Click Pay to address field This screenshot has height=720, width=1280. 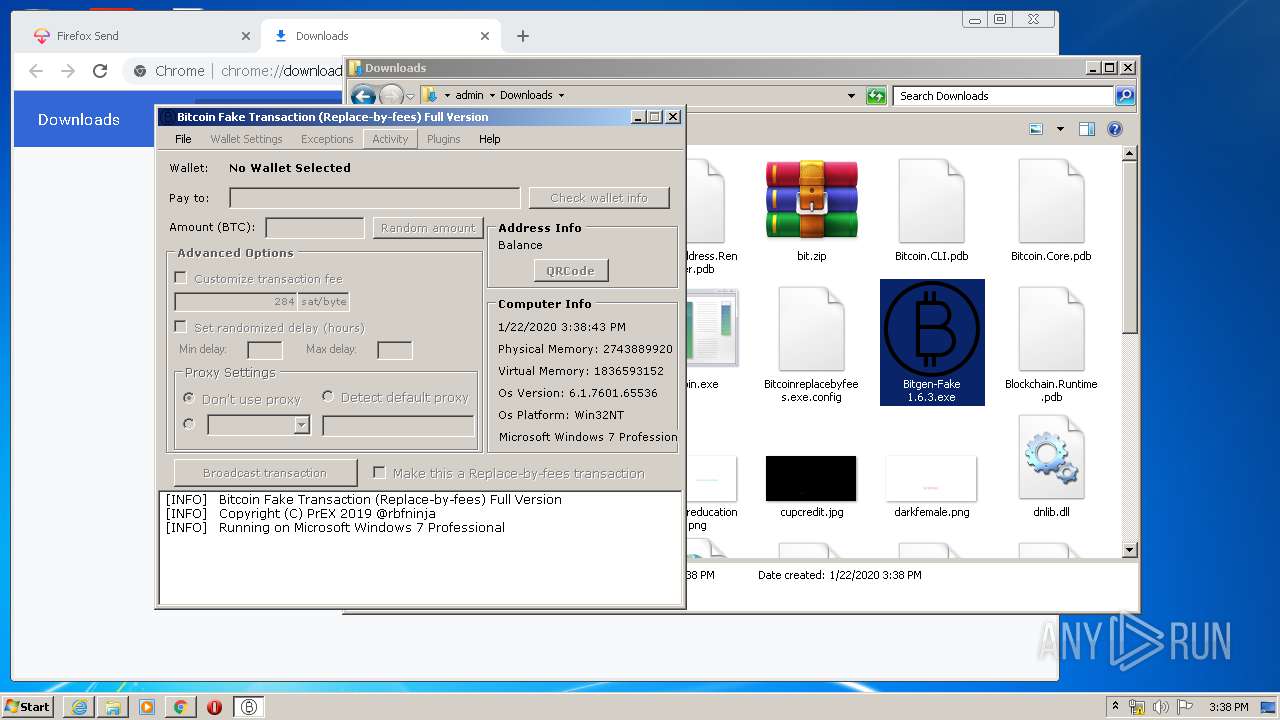374,198
